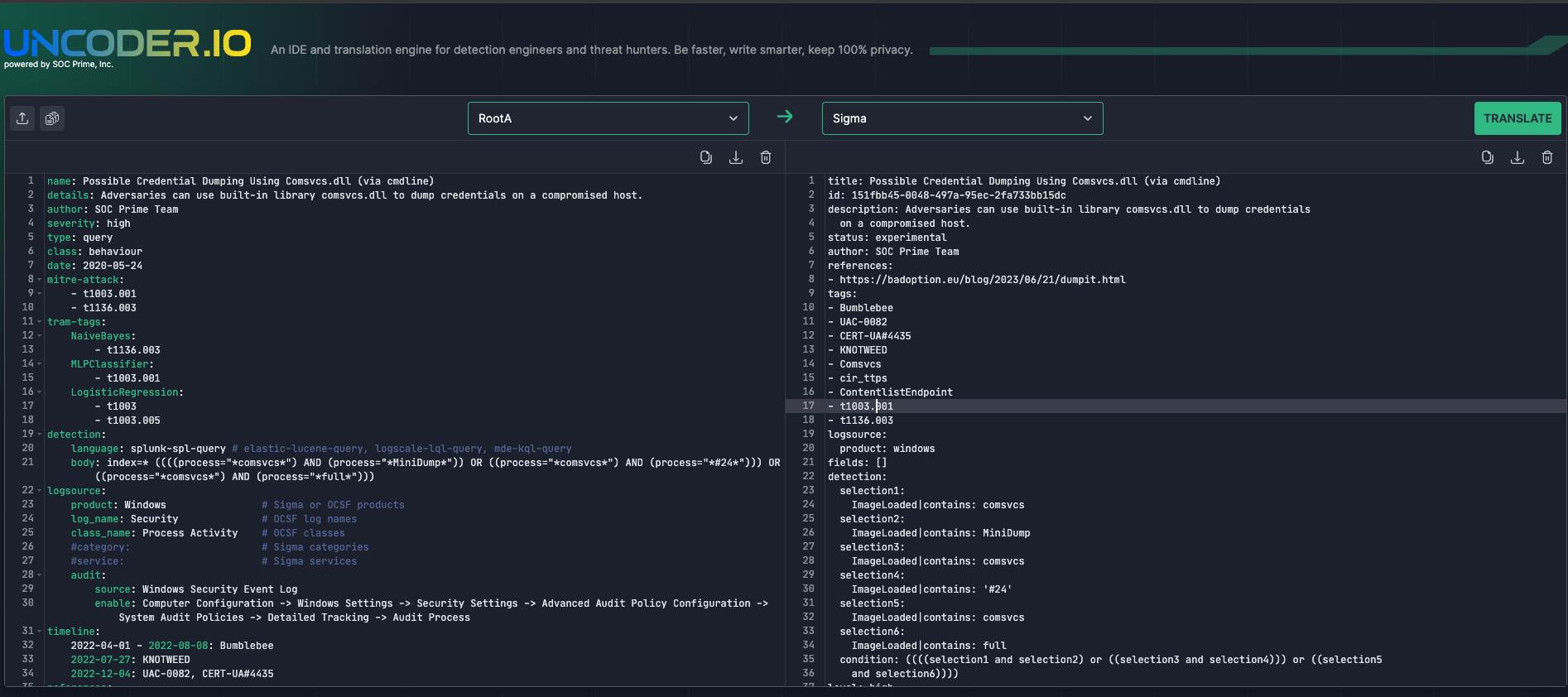
Task: Click line number 21 in source gutter
Action: pyautogui.click(x=27, y=462)
